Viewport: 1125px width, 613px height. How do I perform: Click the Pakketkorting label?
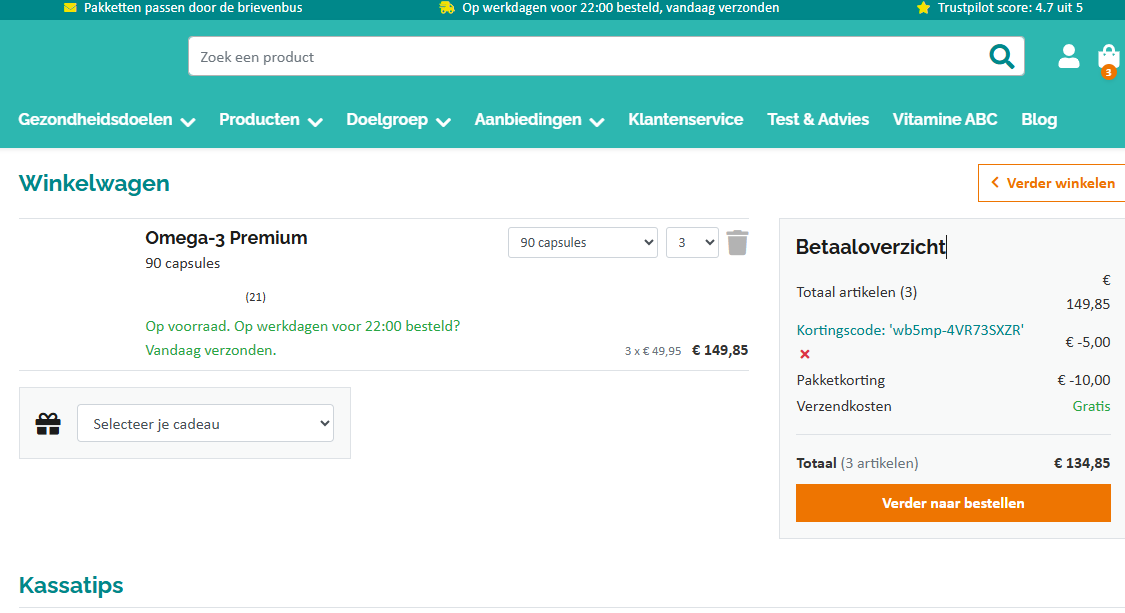(840, 380)
